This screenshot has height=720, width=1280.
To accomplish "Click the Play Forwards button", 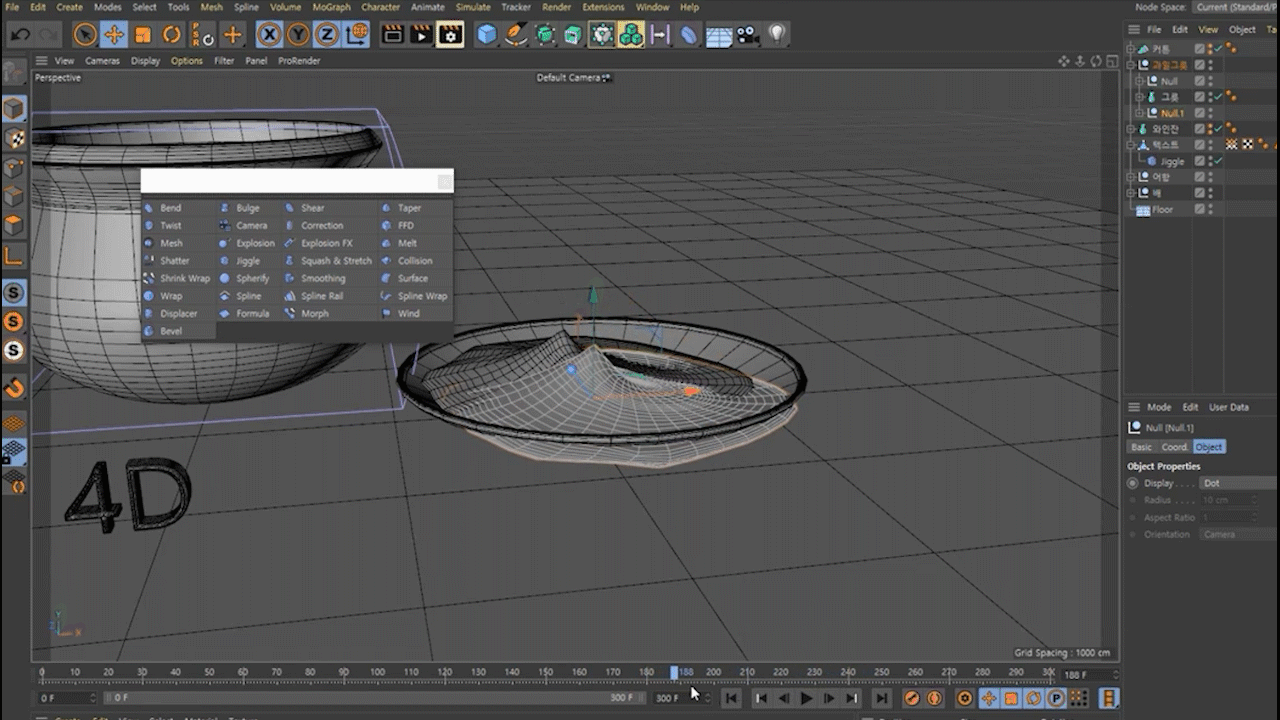I will pyautogui.click(x=806, y=698).
